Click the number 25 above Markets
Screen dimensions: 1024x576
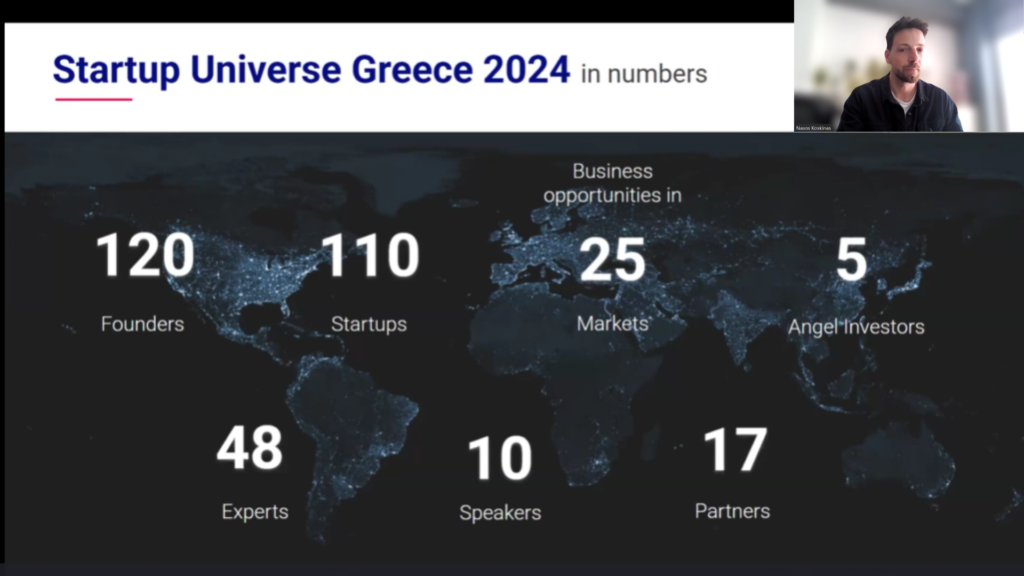coord(612,260)
